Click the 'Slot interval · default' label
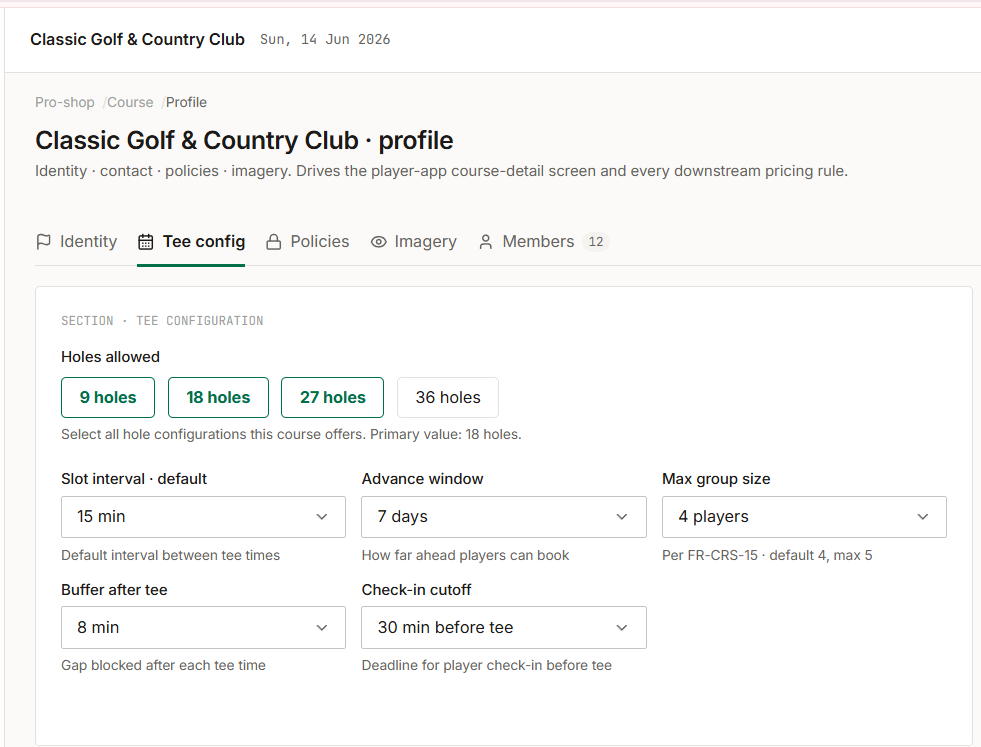The width and height of the screenshot is (981, 747). [x=134, y=479]
